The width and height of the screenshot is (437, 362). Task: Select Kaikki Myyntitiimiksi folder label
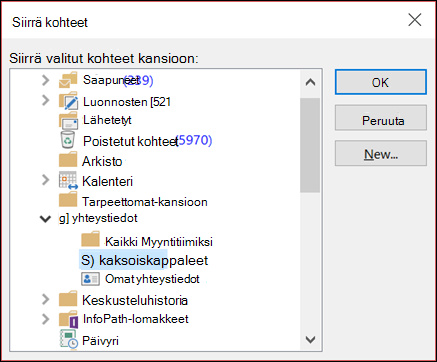pyautogui.click(x=159, y=241)
